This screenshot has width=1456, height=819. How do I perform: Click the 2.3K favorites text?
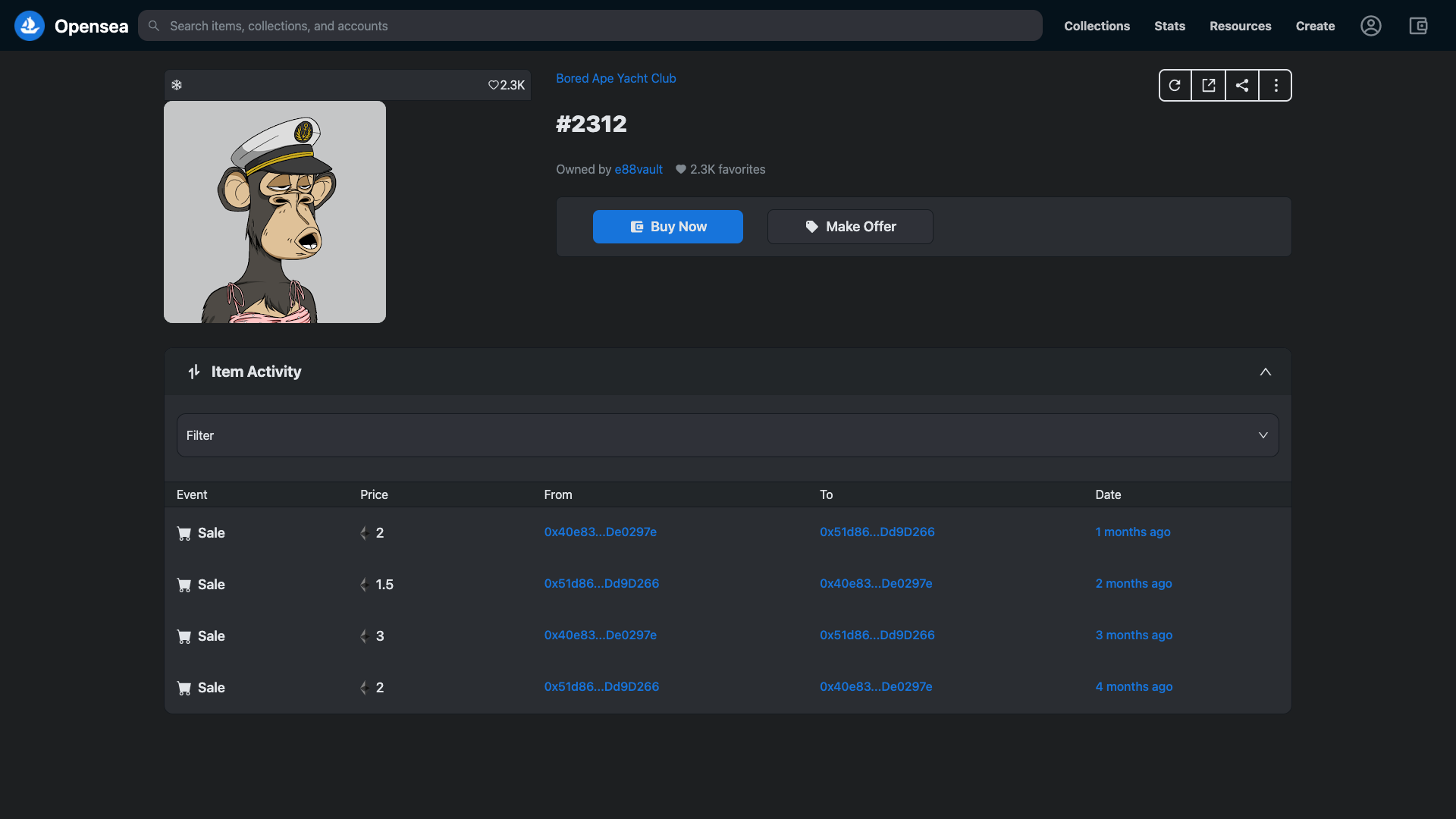coord(727,169)
